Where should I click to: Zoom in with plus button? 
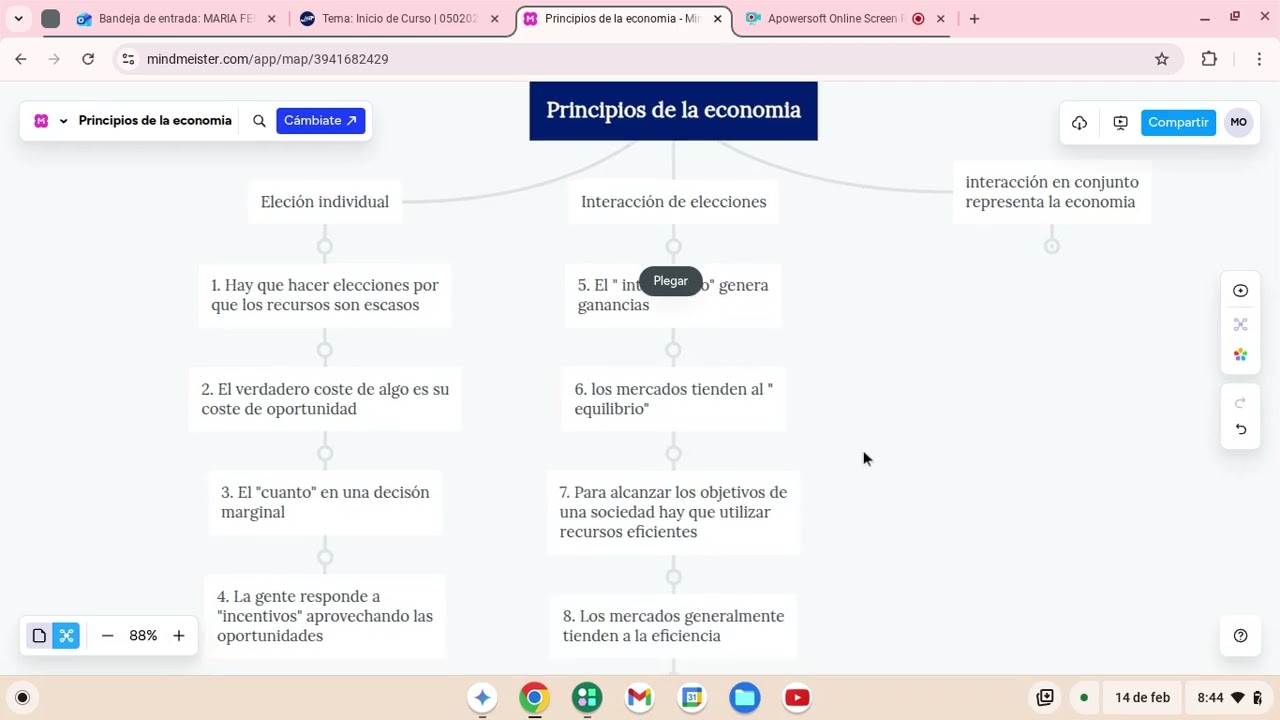[x=179, y=636]
